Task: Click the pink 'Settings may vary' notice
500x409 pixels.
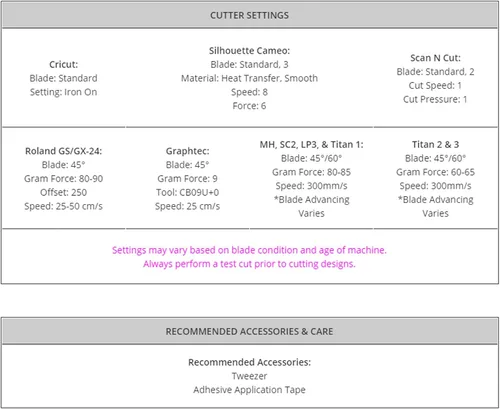Action: 249,250
